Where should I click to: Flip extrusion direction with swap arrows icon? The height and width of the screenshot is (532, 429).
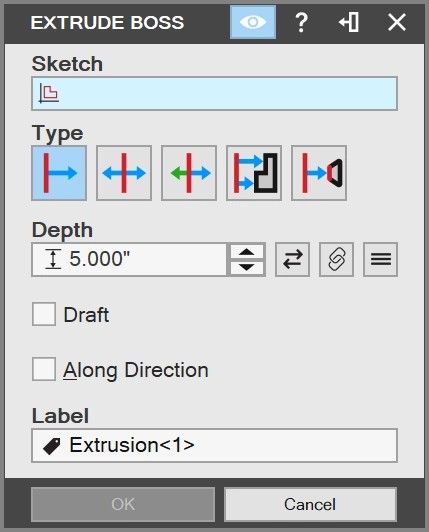pyautogui.click(x=293, y=260)
